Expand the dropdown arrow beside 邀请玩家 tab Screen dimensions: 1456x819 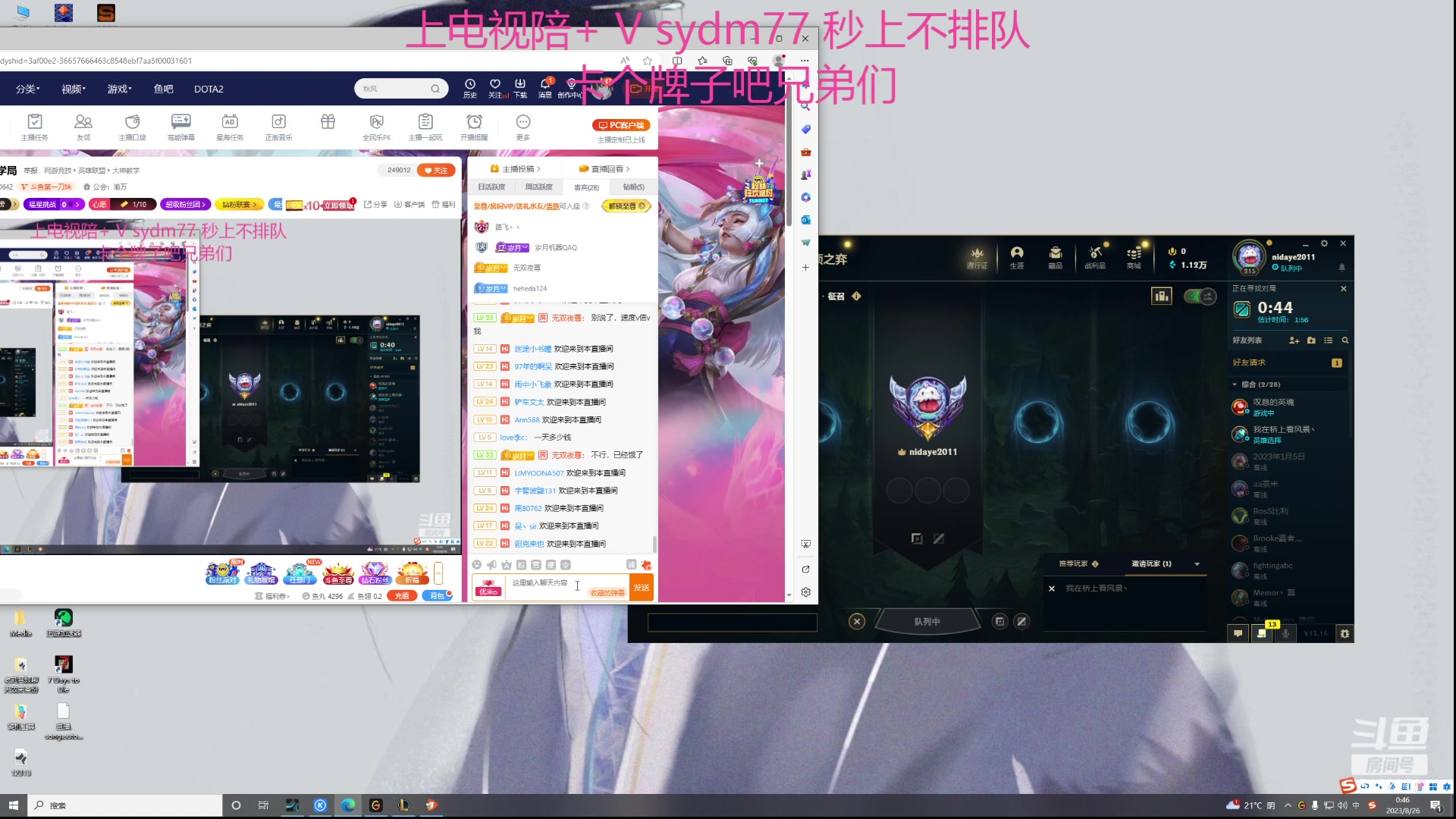pos(1197,564)
